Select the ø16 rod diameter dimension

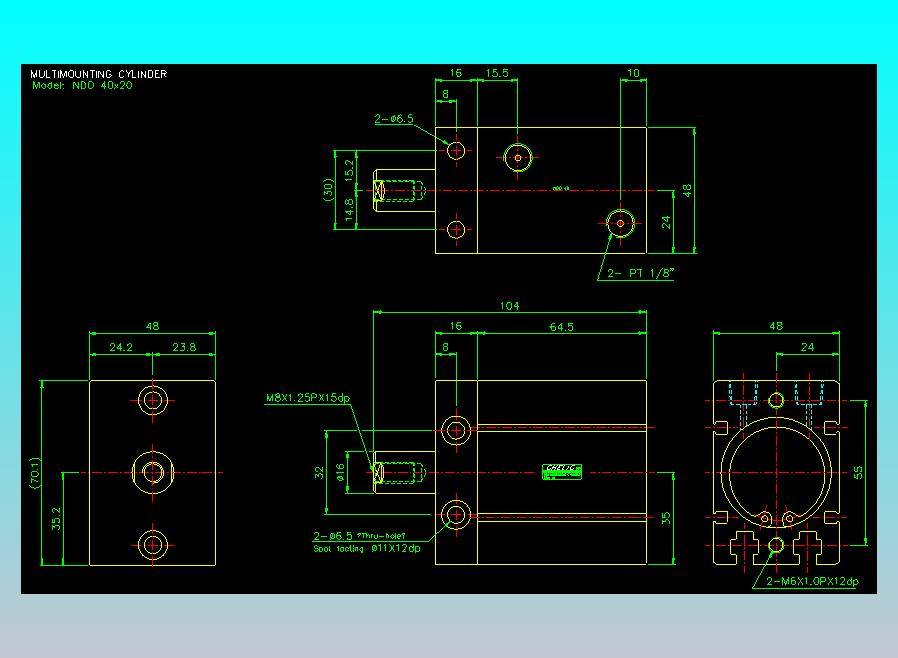340,472
